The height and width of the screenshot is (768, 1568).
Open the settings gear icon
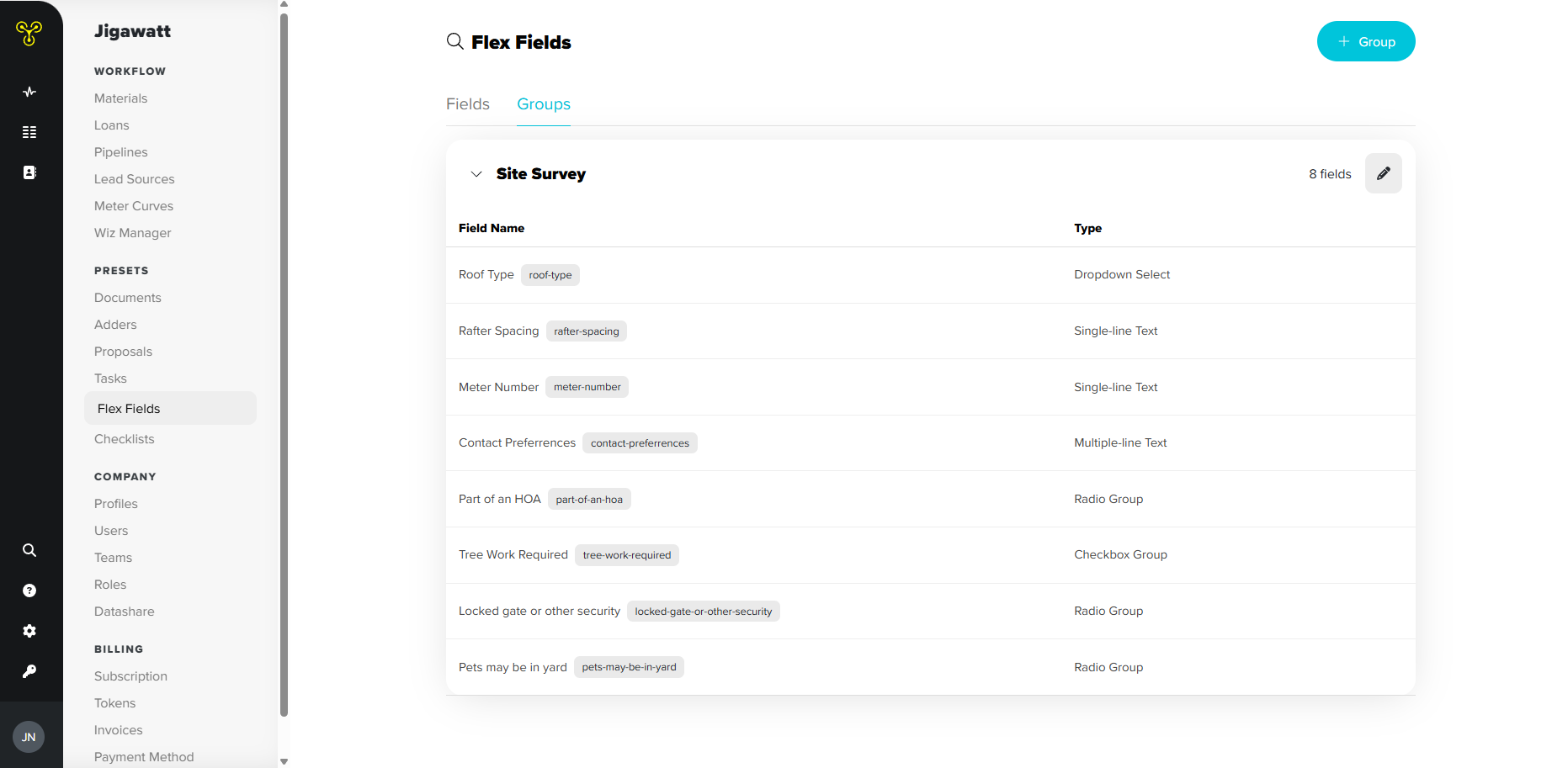pyautogui.click(x=29, y=631)
